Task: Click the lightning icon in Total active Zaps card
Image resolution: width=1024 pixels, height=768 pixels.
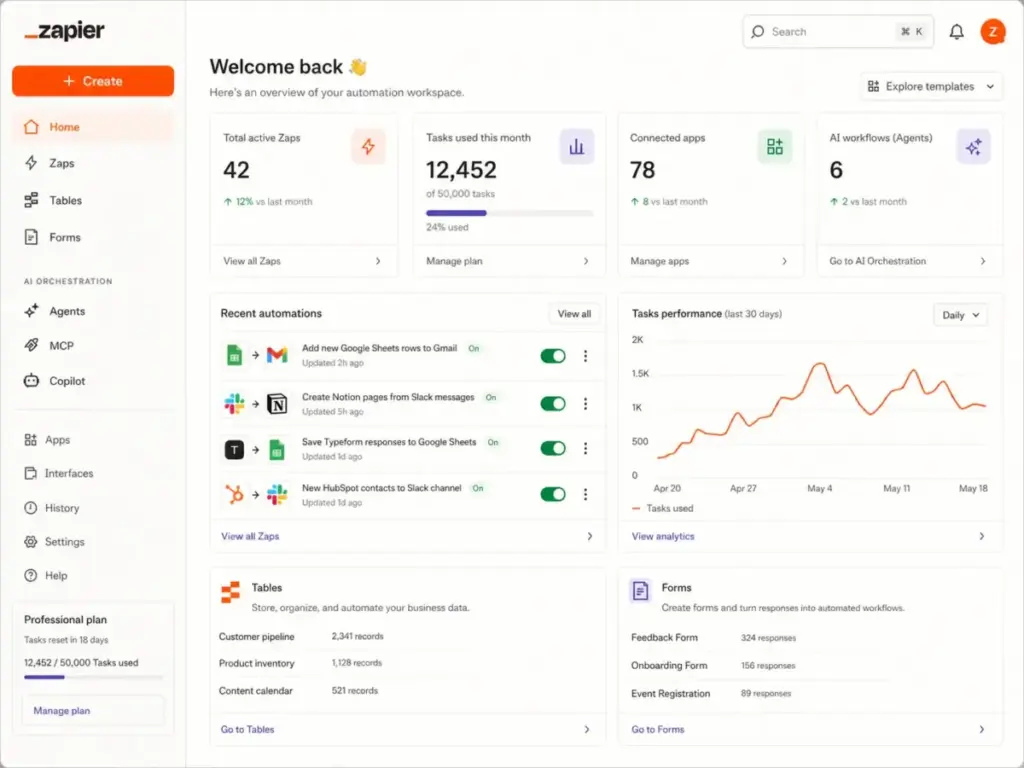Action: 368,146
